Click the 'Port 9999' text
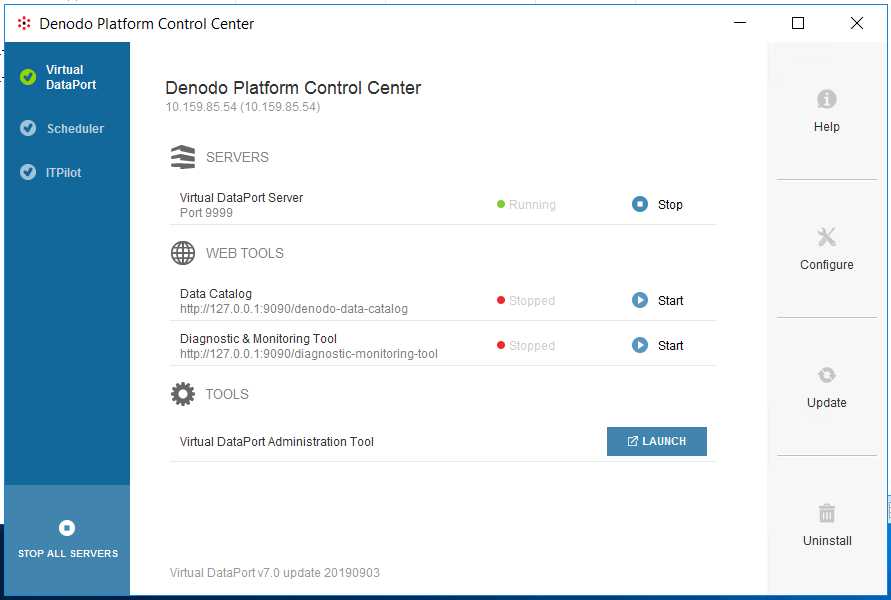The image size is (891, 600). coord(206,212)
